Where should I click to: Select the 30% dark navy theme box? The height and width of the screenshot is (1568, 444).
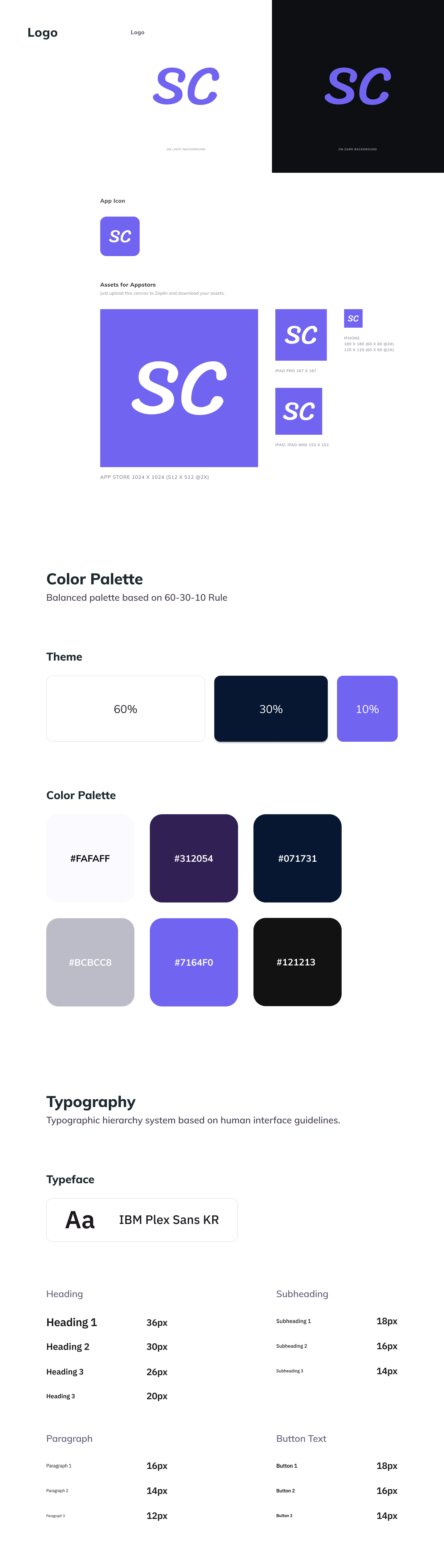point(271,708)
